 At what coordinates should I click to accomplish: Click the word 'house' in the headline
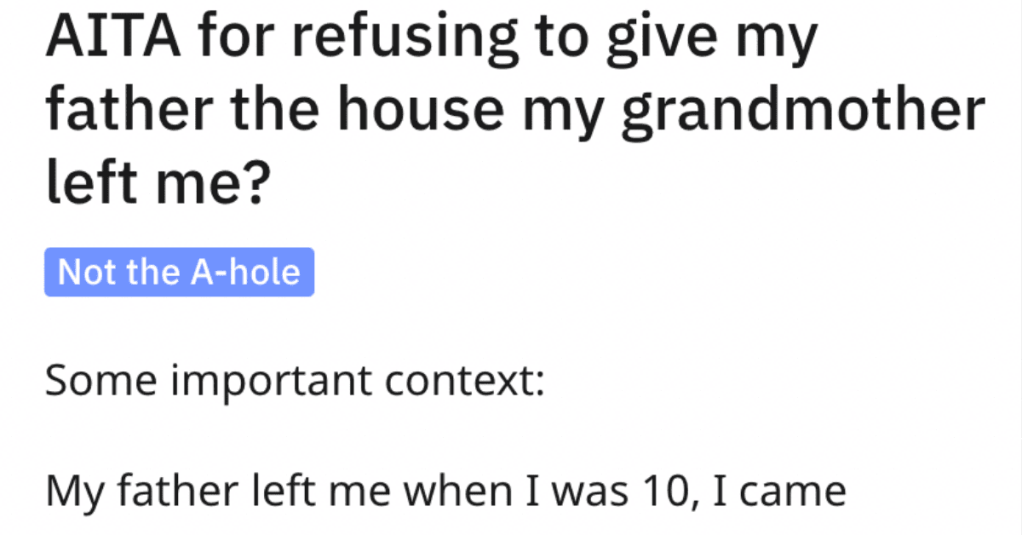(420, 108)
